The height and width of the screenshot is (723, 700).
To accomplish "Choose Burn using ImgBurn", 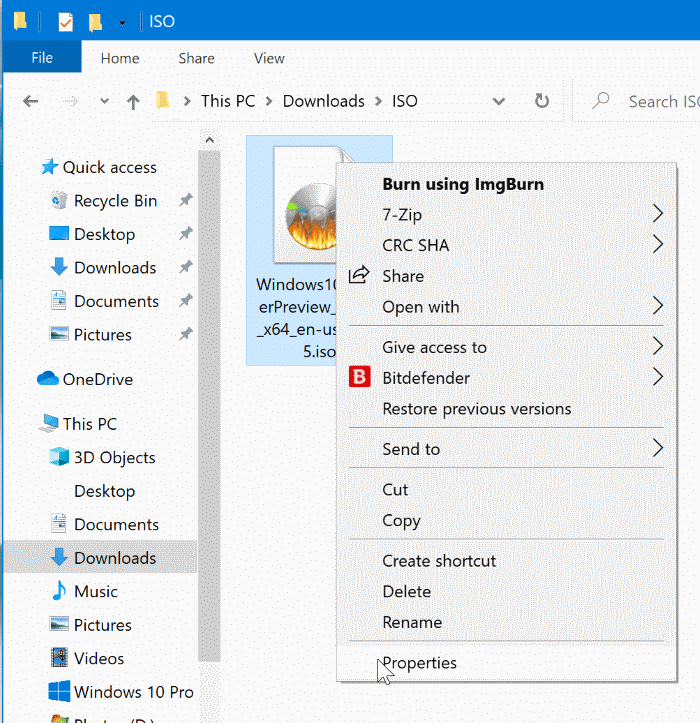I will point(463,184).
